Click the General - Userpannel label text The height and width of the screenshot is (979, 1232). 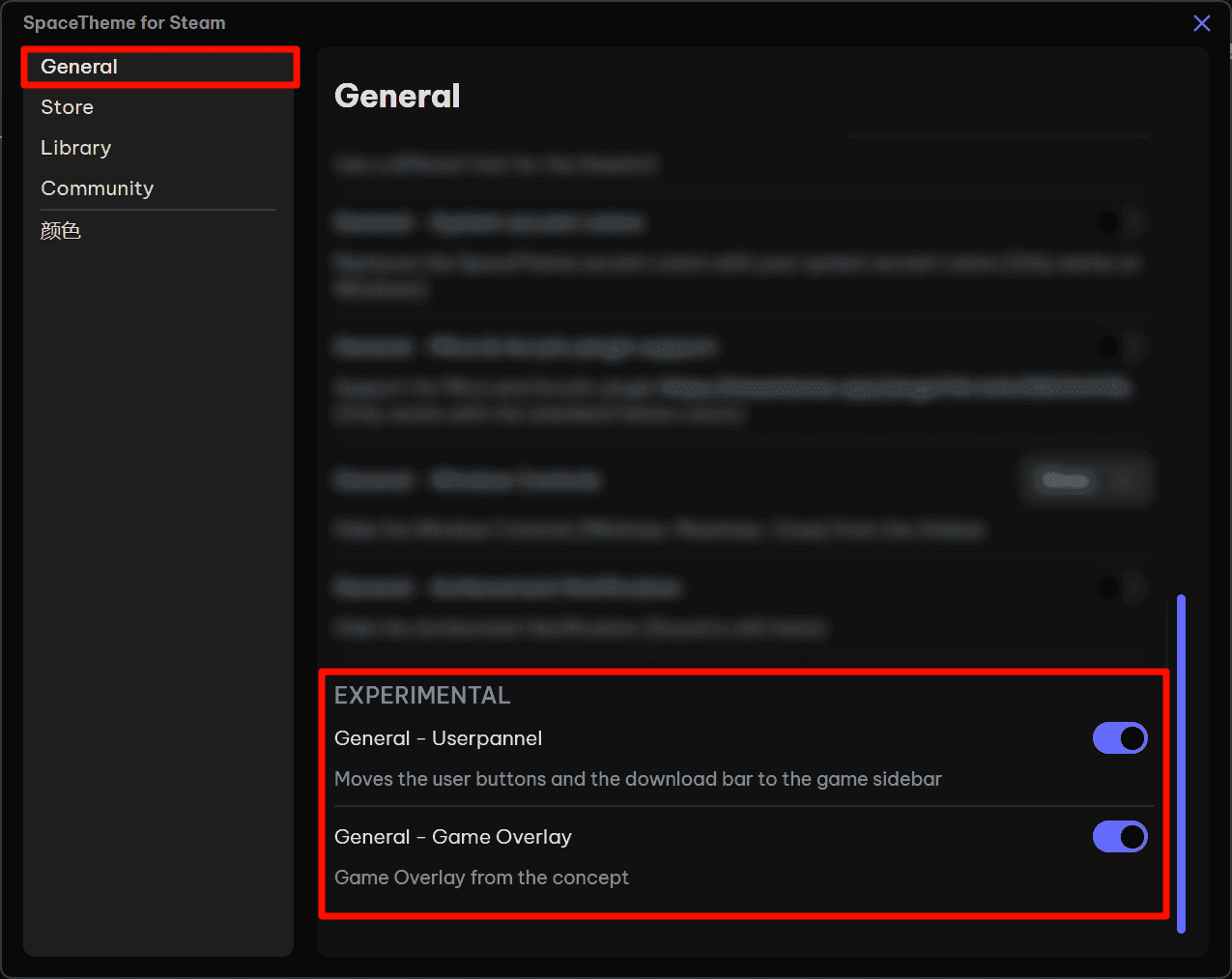click(438, 738)
